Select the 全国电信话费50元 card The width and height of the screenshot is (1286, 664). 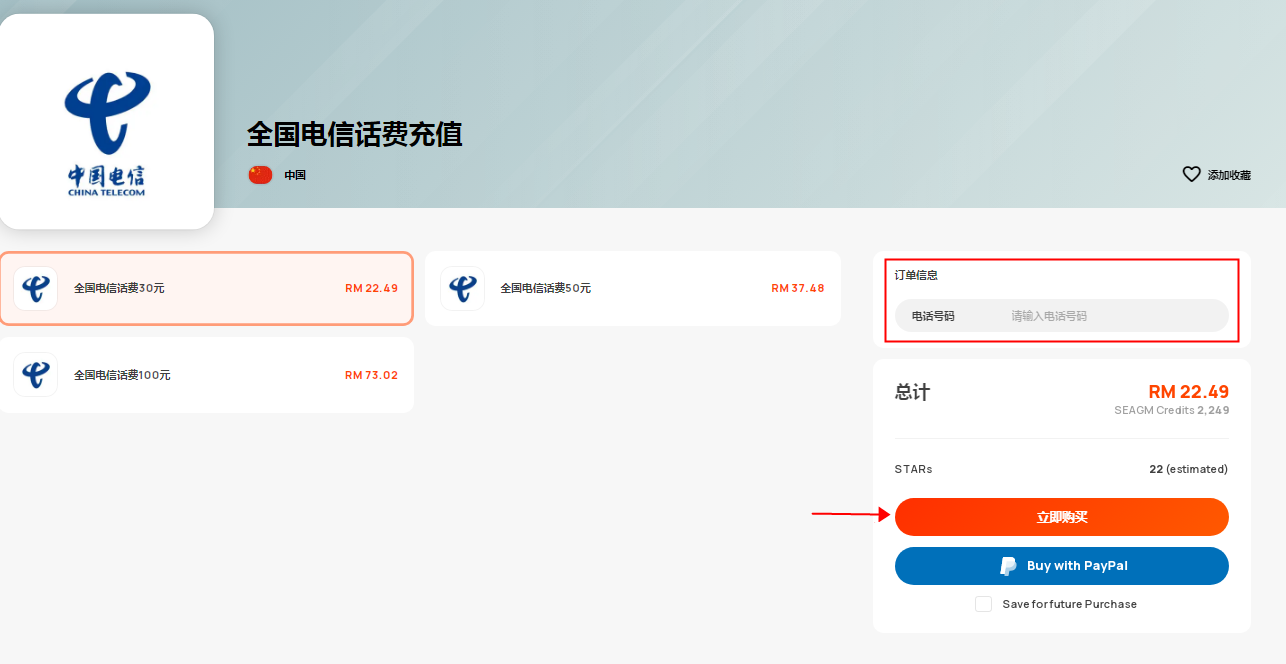point(633,288)
